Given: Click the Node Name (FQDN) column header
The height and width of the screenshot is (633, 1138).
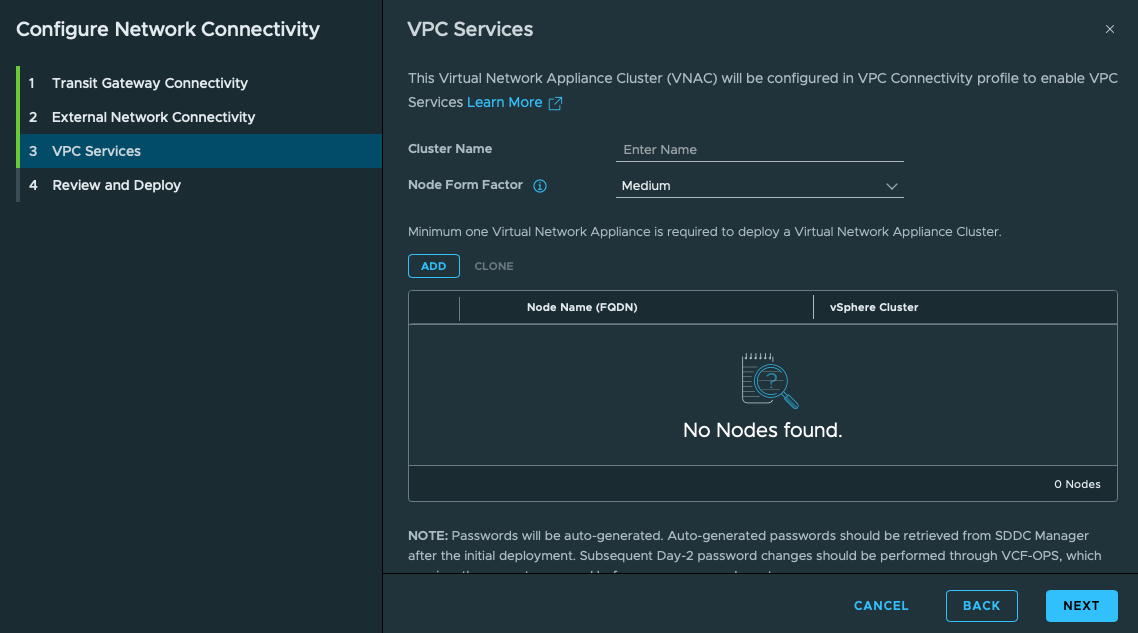Looking at the screenshot, I should [x=582, y=307].
